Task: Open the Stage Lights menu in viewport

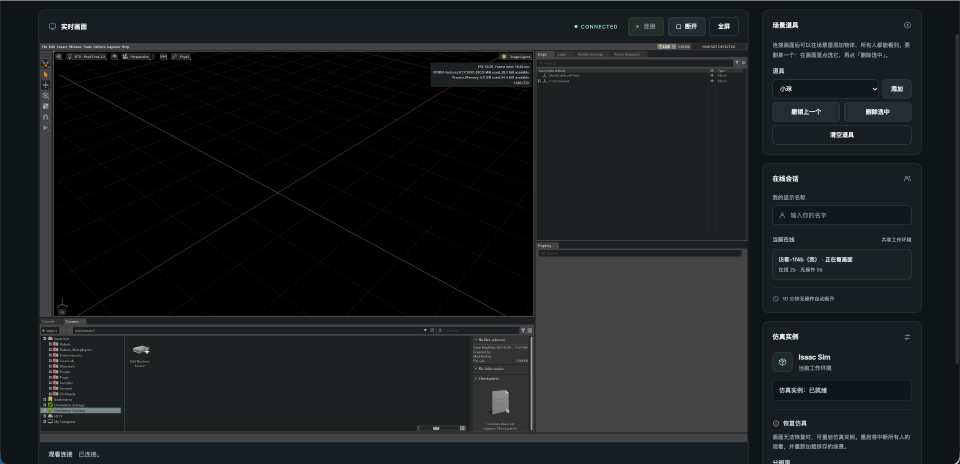Action: click(x=516, y=56)
